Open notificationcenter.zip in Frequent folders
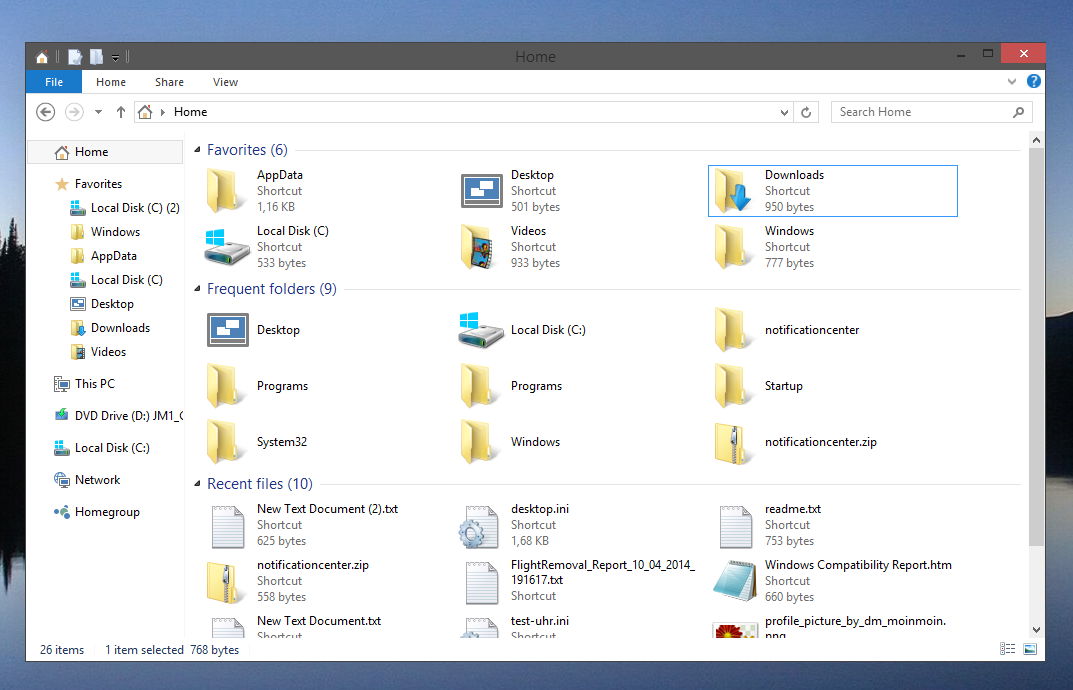Viewport: 1073px width, 690px height. pos(795,442)
